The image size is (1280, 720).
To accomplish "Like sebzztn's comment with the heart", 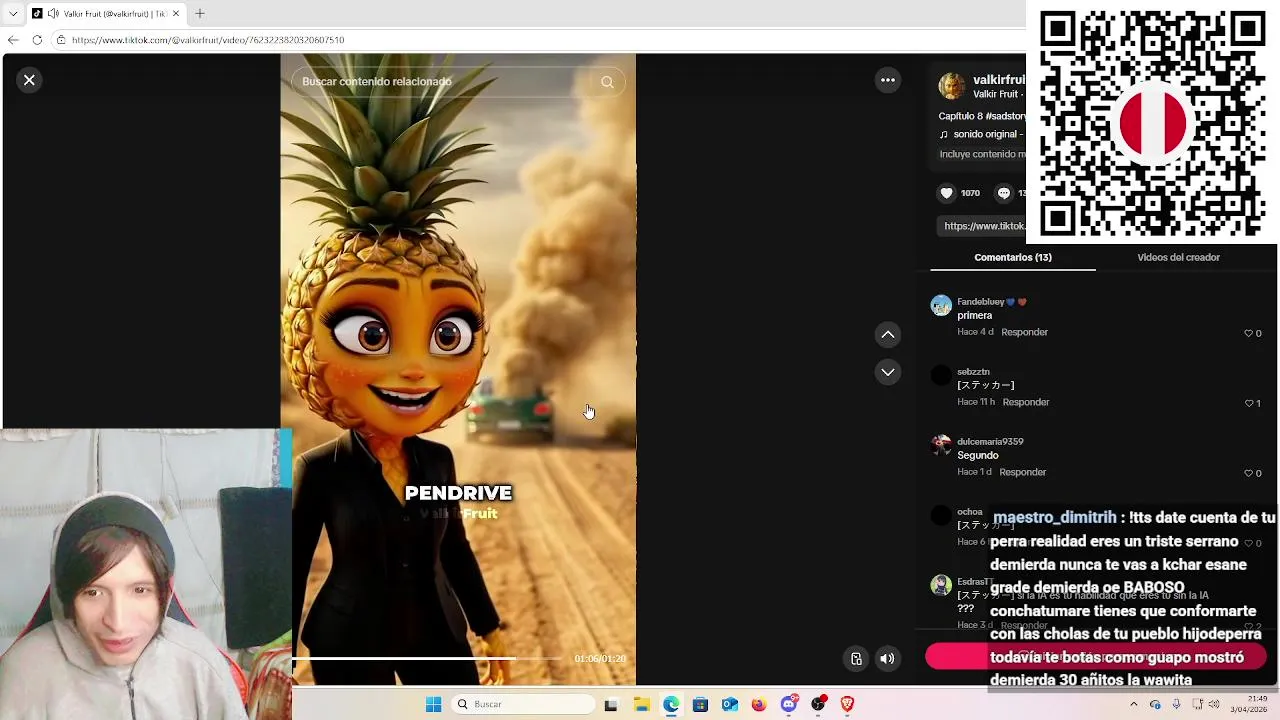I will tap(1248, 403).
